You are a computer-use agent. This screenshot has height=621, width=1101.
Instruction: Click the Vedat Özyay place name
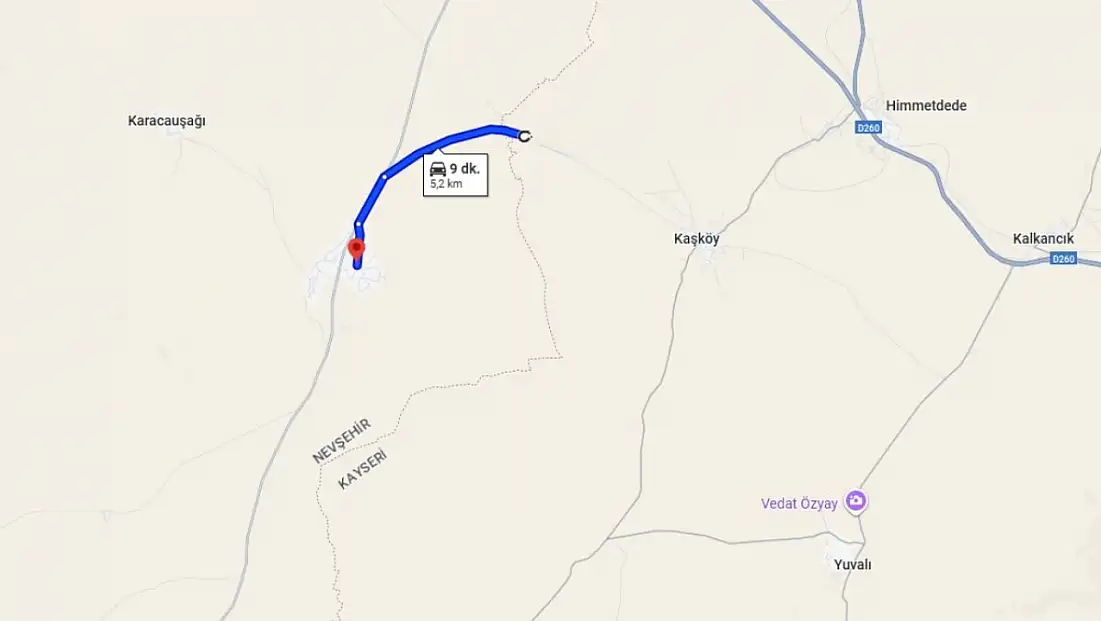click(x=799, y=504)
